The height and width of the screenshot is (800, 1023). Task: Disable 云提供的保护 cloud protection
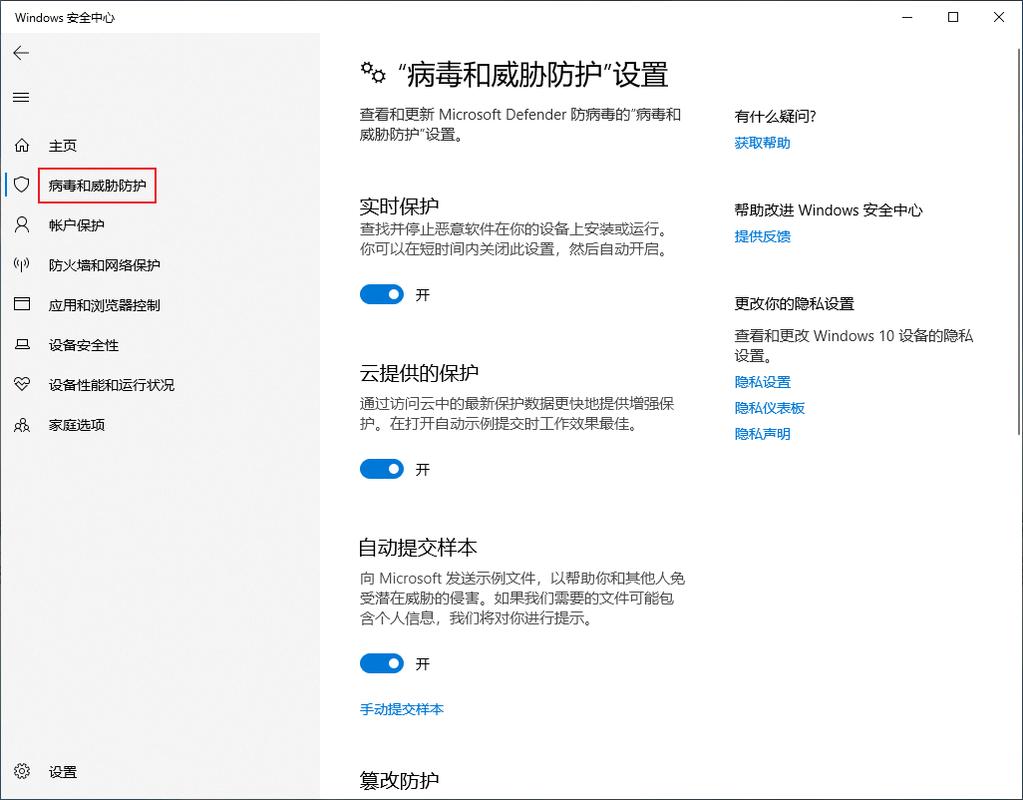pos(381,468)
